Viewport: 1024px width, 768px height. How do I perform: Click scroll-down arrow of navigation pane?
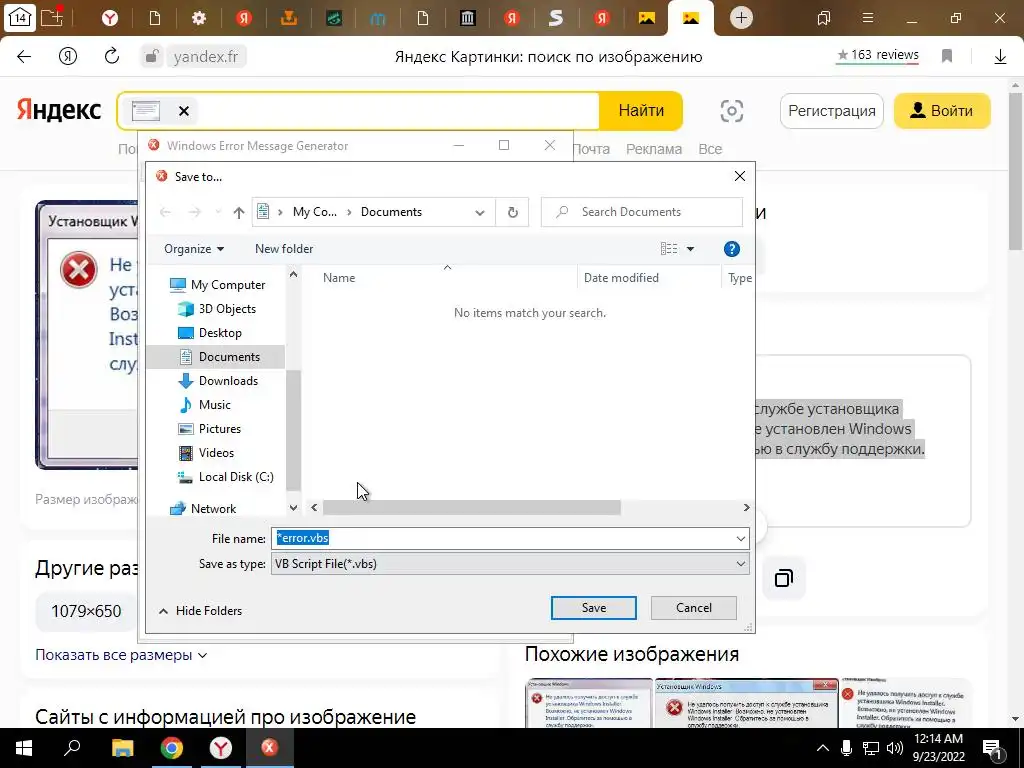[x=293, y=507]
